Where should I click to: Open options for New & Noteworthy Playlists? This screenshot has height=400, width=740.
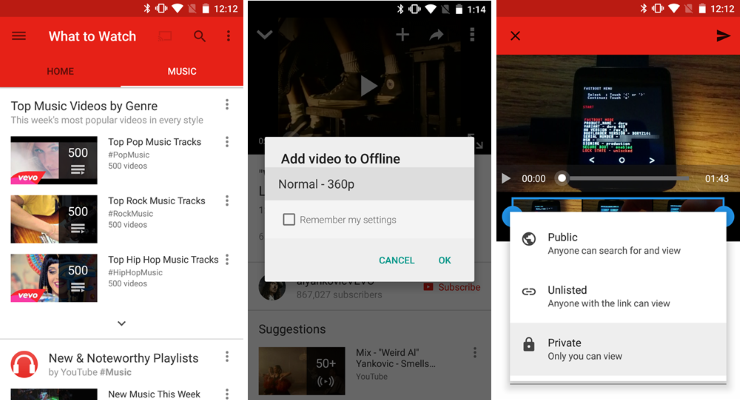point(227,357)
